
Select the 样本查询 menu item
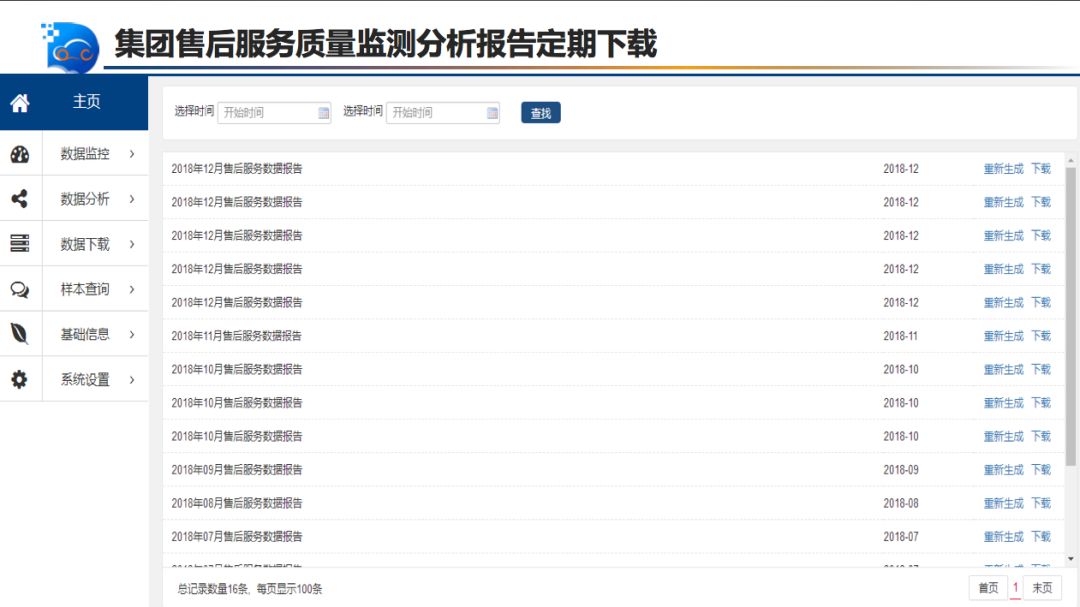point(85,289)
